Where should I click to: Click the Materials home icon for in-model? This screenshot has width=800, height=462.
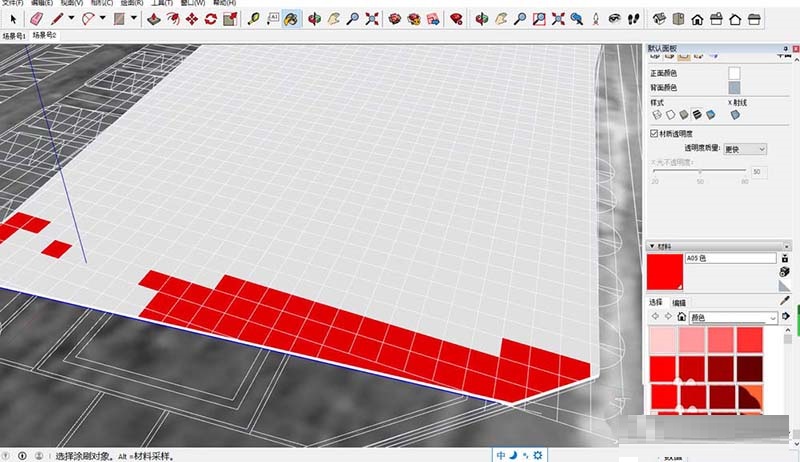[681, 317]
